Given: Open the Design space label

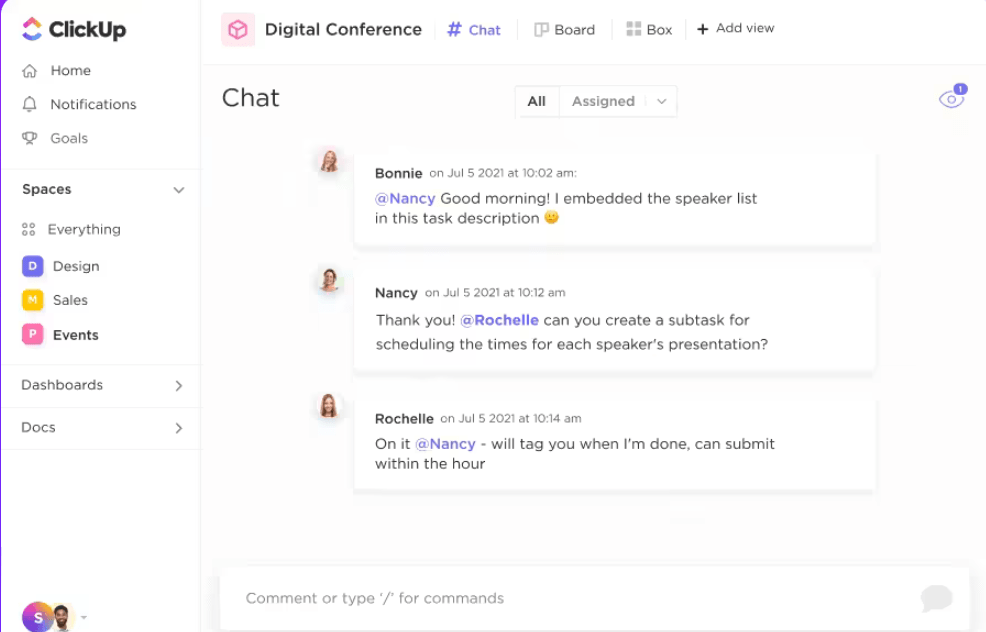Looking at the screenshot, I should 76,266.
